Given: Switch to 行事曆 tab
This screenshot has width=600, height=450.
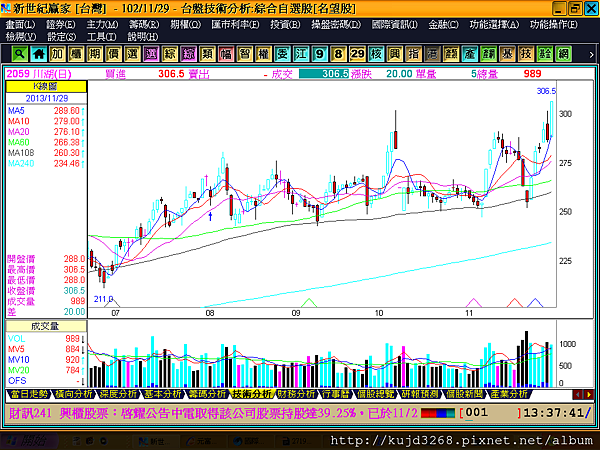Looking at the screenshot, I should 336,394.
